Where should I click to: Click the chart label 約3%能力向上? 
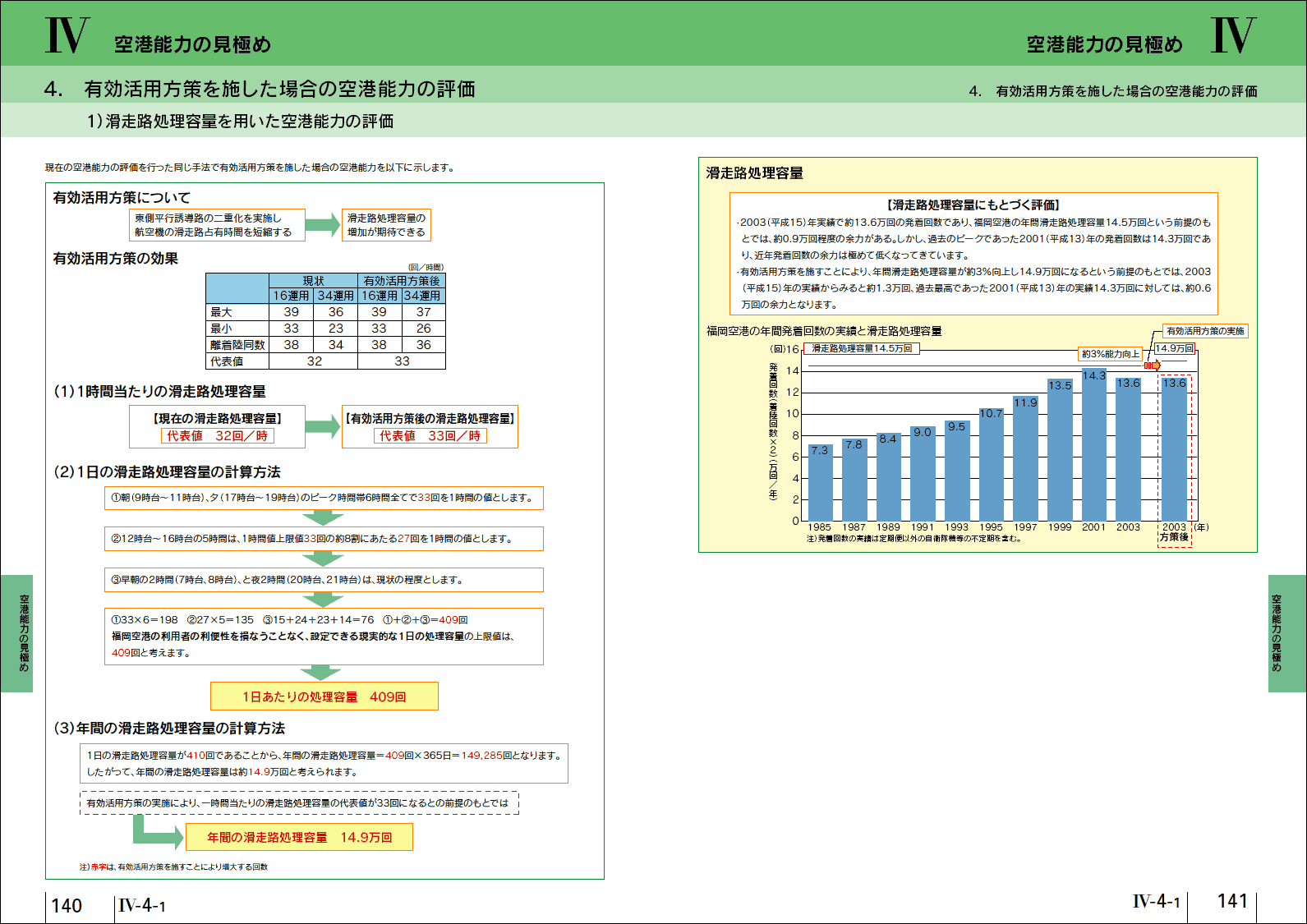pos(1111,354)
